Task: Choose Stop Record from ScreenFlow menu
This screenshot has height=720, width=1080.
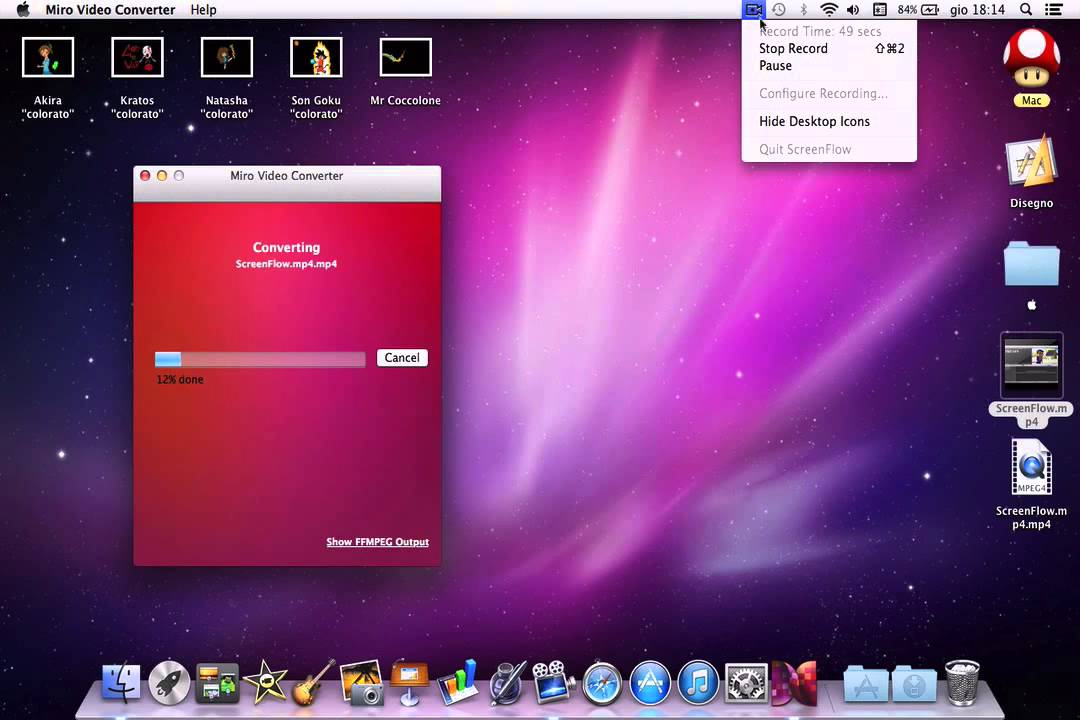Action: 829,48
